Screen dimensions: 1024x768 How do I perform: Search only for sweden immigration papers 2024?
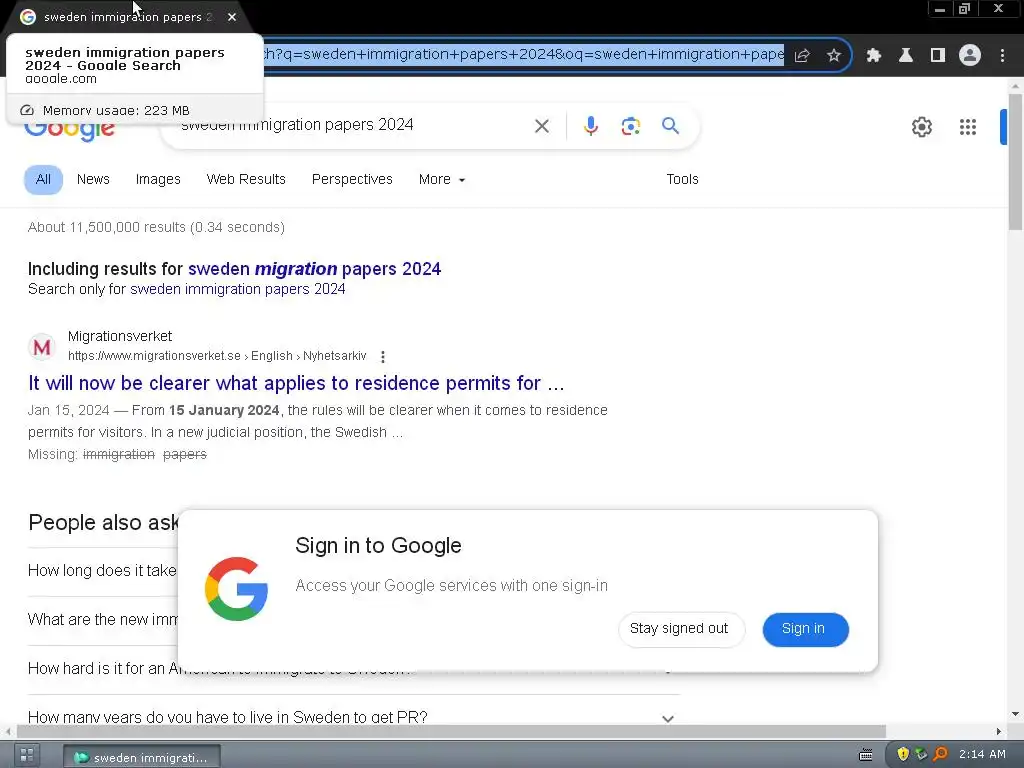(x=237, y=289)
